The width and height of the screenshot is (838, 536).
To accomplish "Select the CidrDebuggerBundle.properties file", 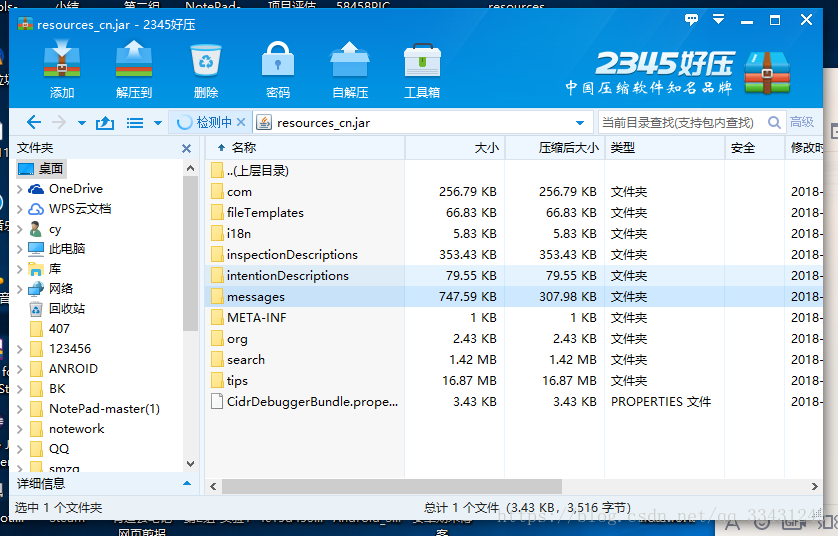I will point(514,401).
